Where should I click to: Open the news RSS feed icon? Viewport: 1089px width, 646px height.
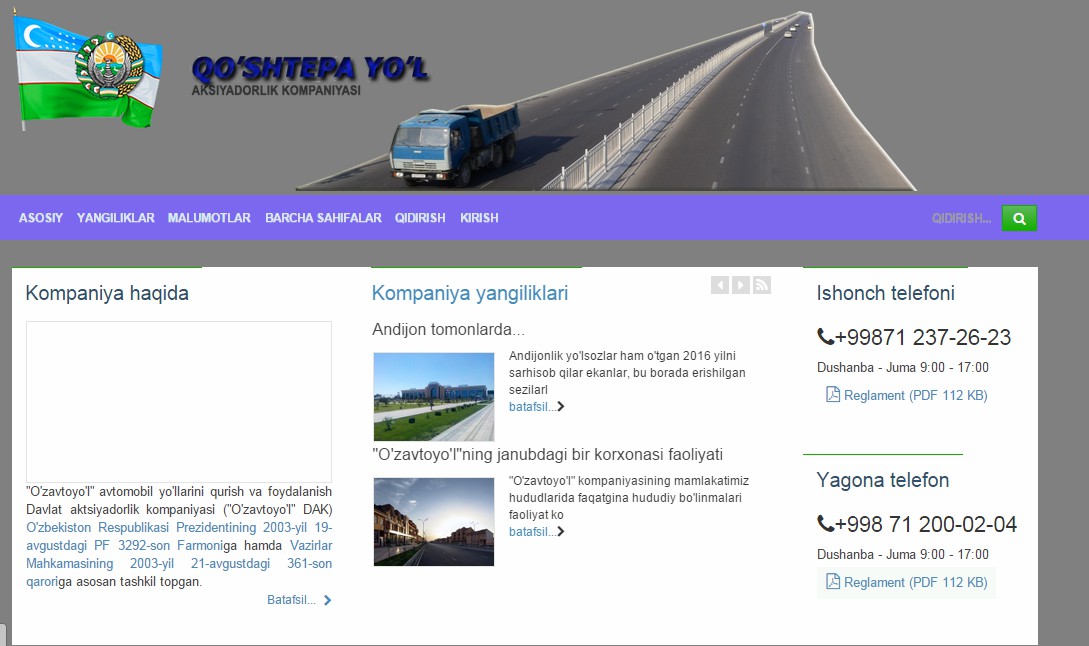(762, 285)
